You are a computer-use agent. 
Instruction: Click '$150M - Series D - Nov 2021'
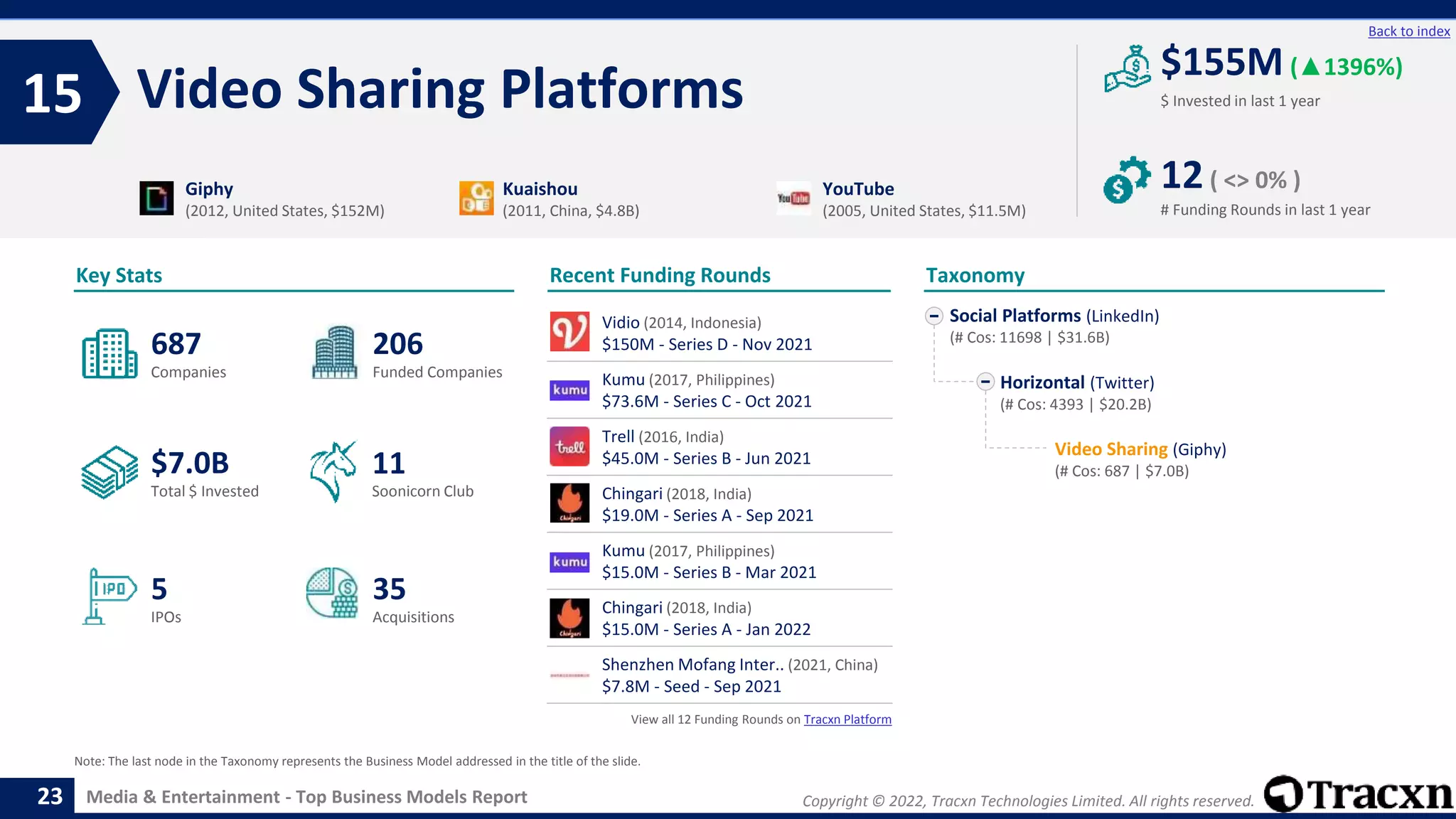click(x=707, y=345)
